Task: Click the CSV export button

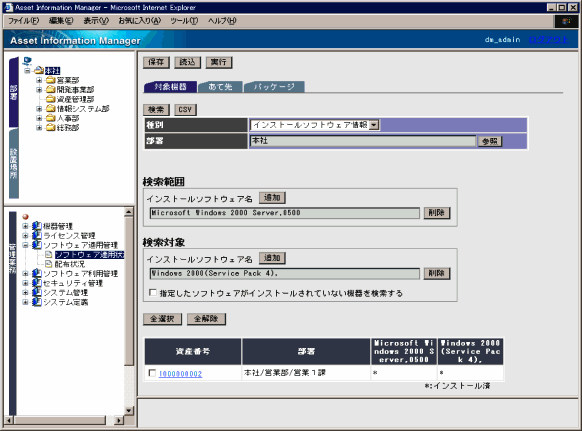Action: (185, 110)
